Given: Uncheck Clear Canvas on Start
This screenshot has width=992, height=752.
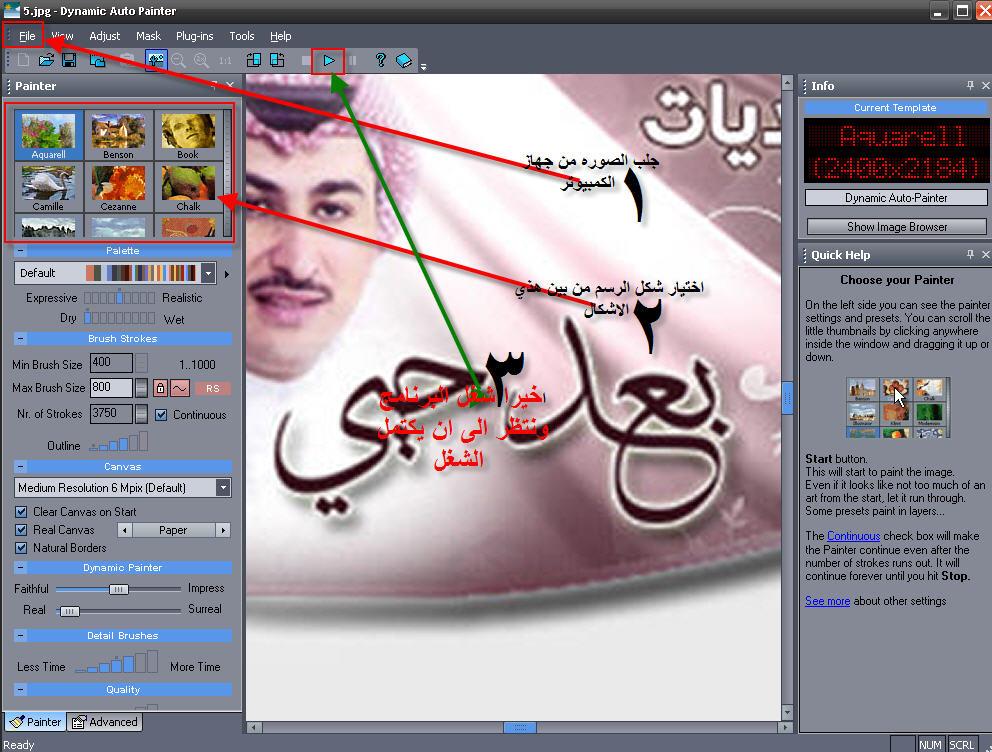Looking at the screenshot, I should (x=22, y=512).
